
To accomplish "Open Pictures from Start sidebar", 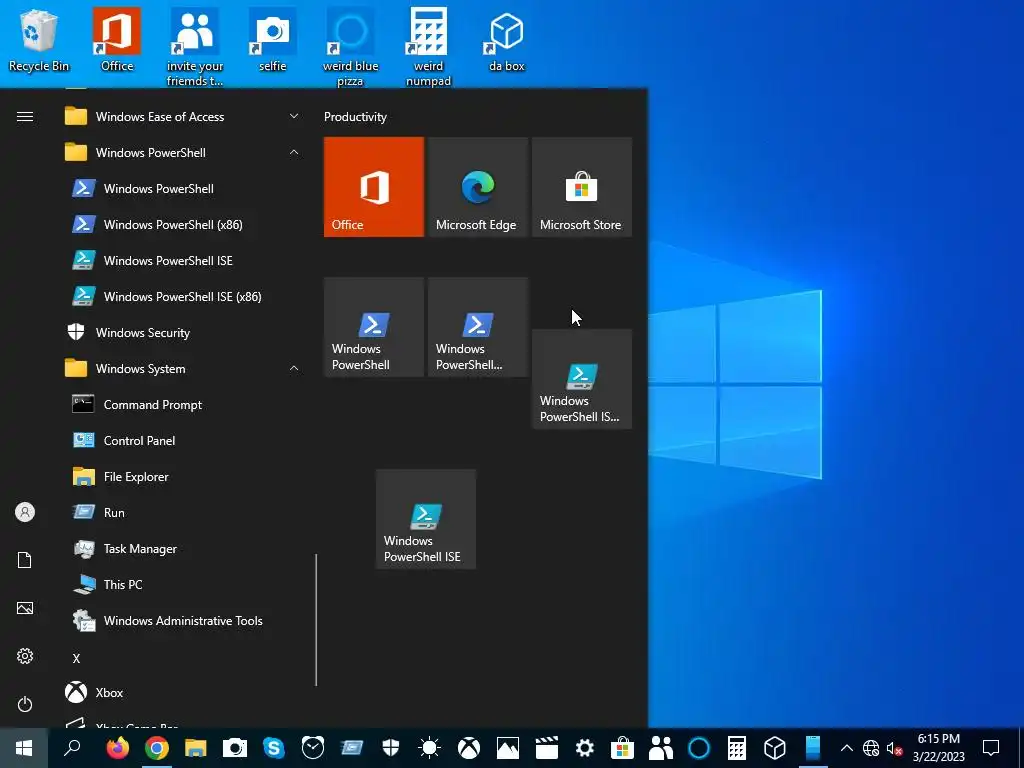I will coord(25,608).
